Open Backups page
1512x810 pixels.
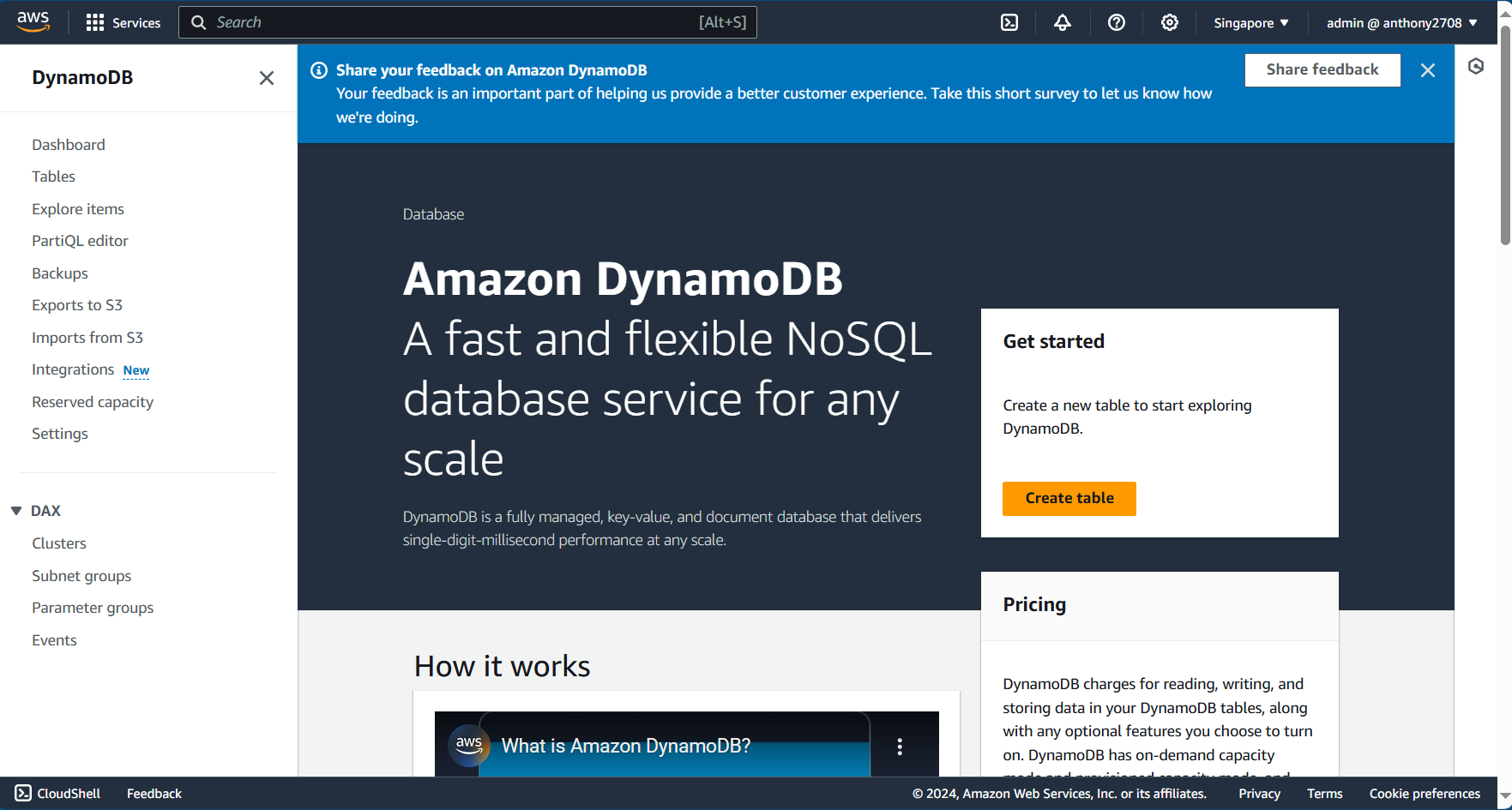[x=60, y=273]
